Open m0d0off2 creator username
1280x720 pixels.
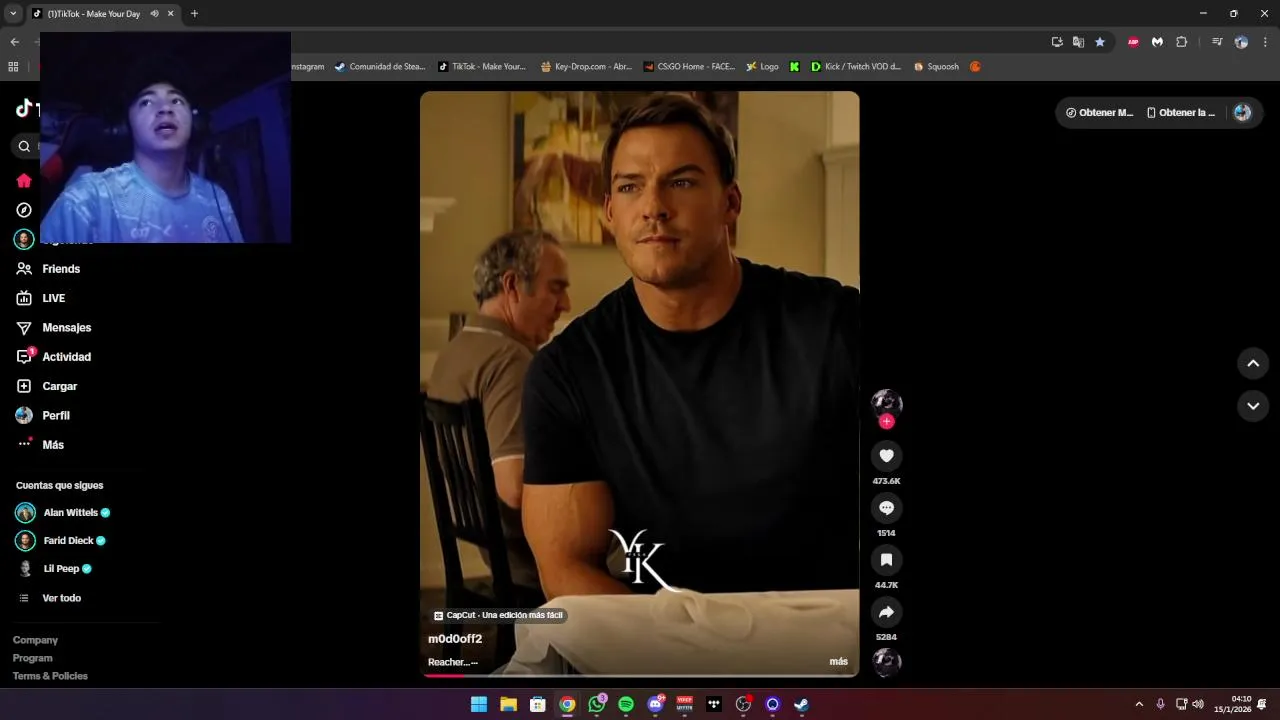[x=455, y=639]
